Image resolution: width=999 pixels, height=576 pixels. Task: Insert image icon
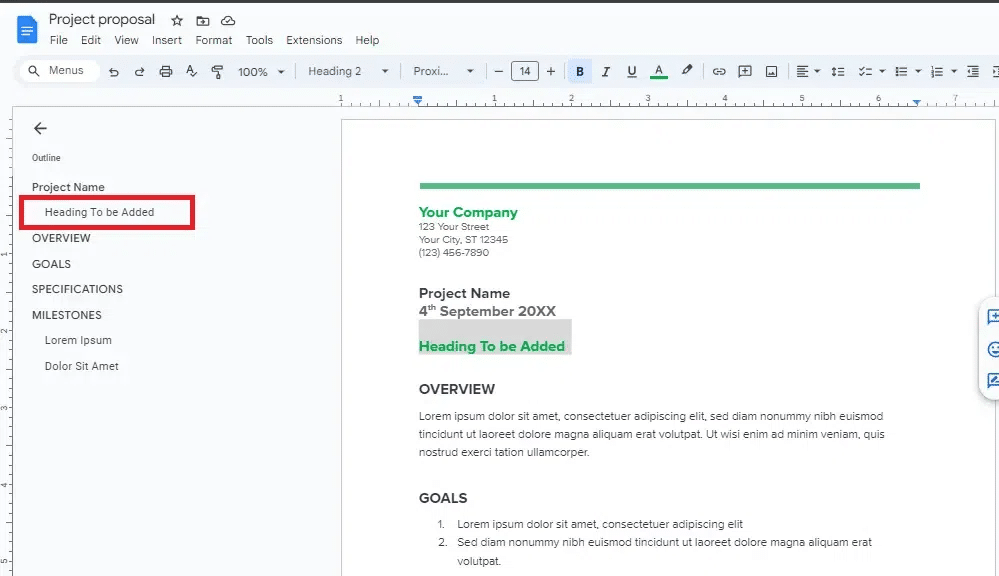pos(772,71)
